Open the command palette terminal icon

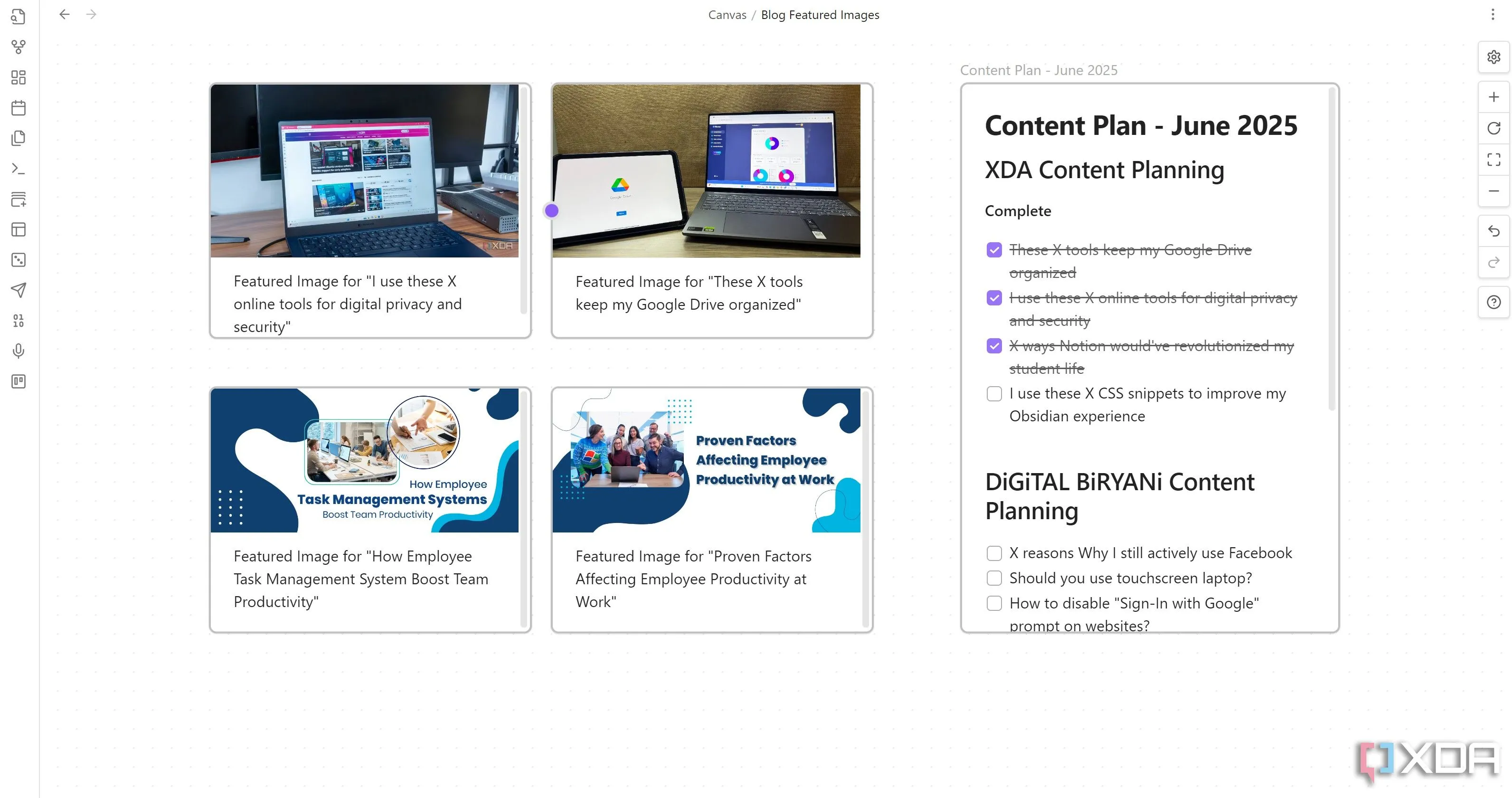tap(19, 169)
